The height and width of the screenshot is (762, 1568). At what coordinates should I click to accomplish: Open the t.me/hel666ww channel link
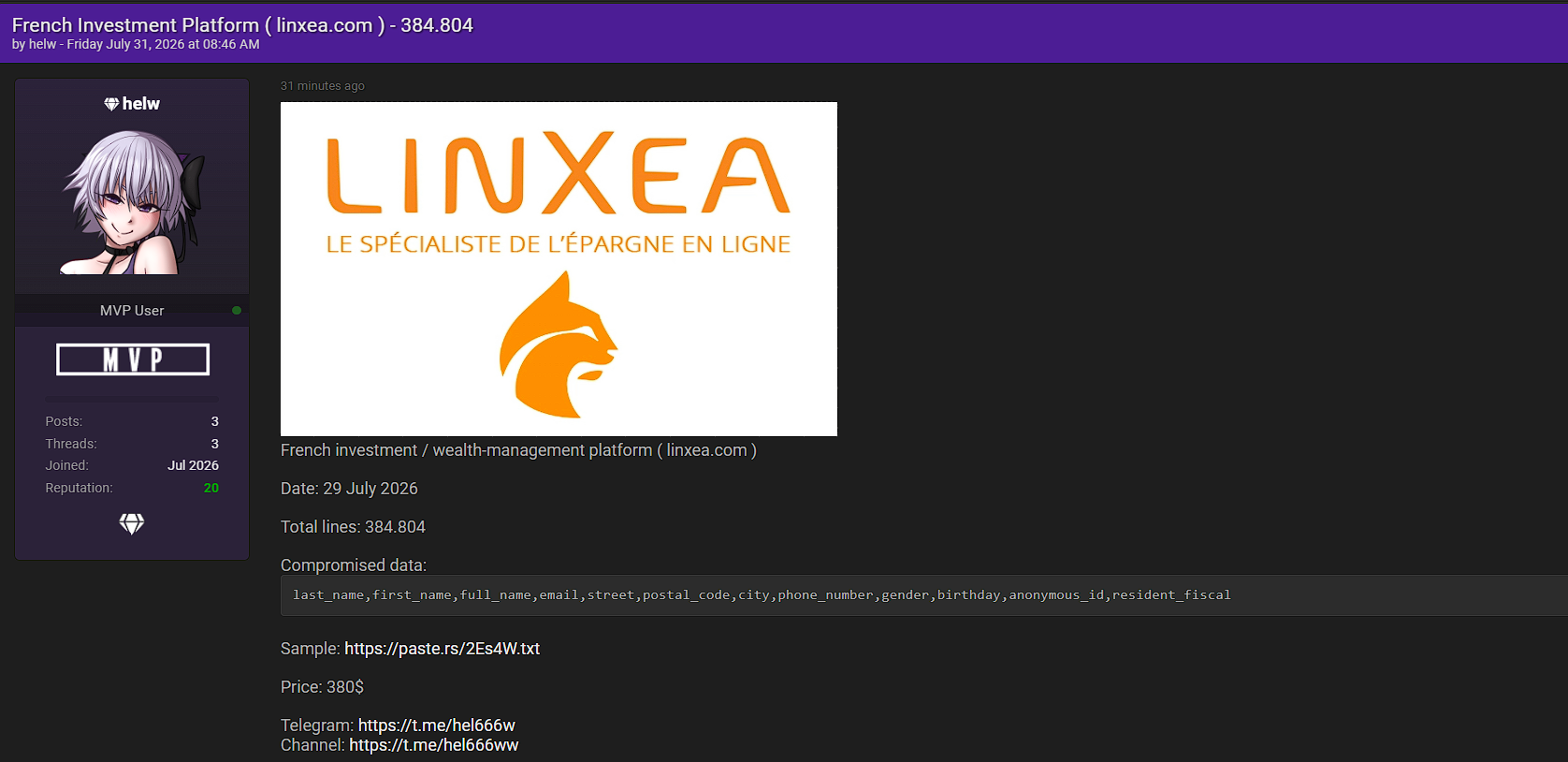(x=434, y=745)
